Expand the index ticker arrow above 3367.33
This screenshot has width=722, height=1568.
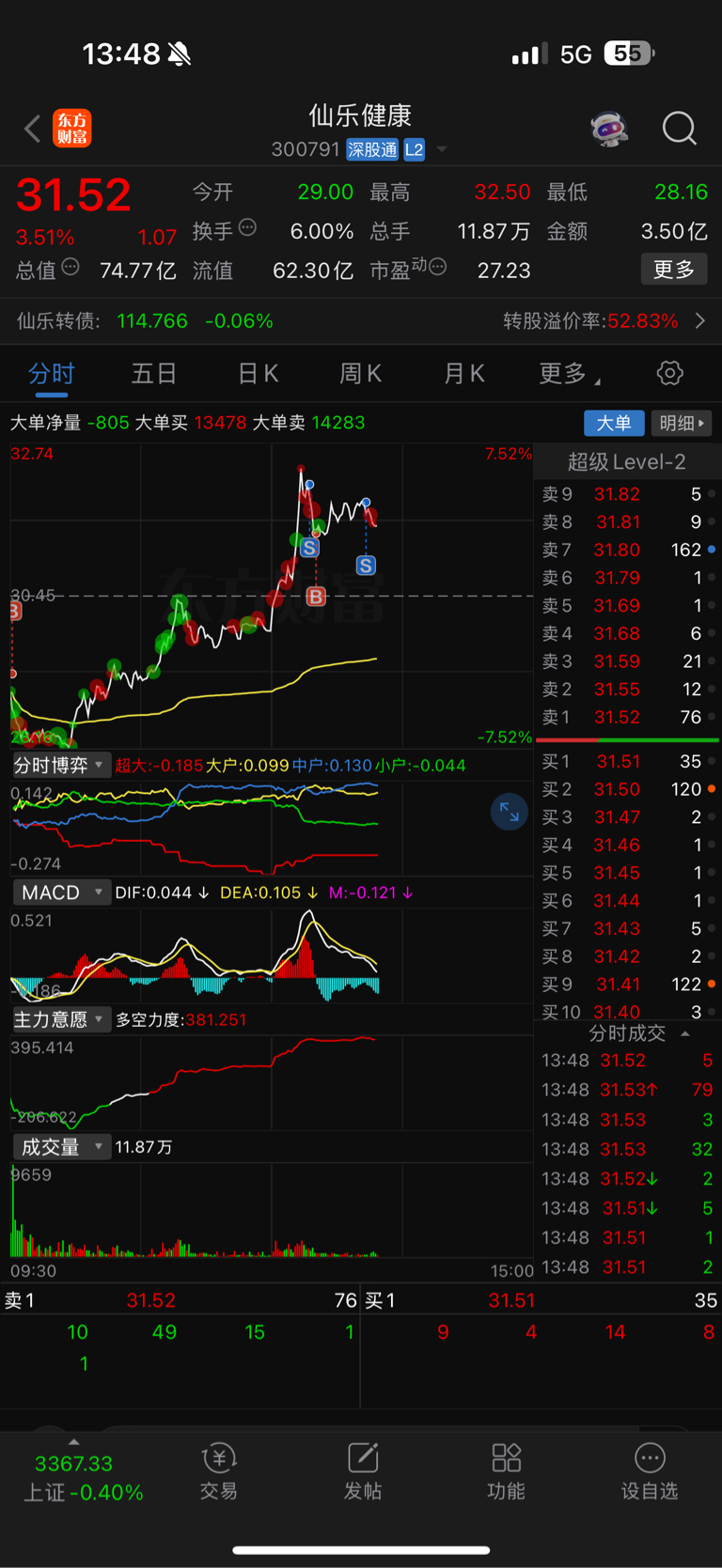tap(73, 1442)
